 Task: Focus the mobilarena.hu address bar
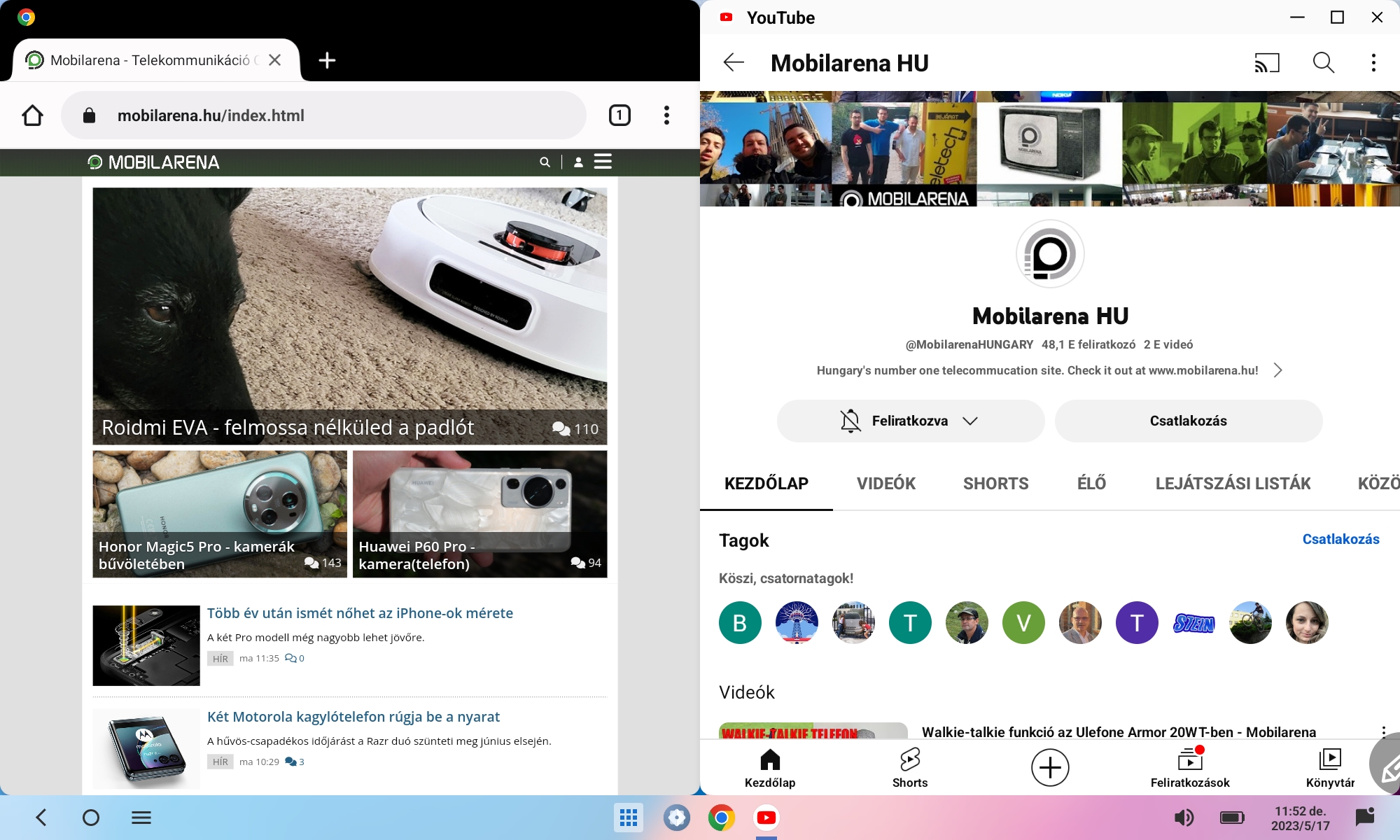click(x=323, y=115)
